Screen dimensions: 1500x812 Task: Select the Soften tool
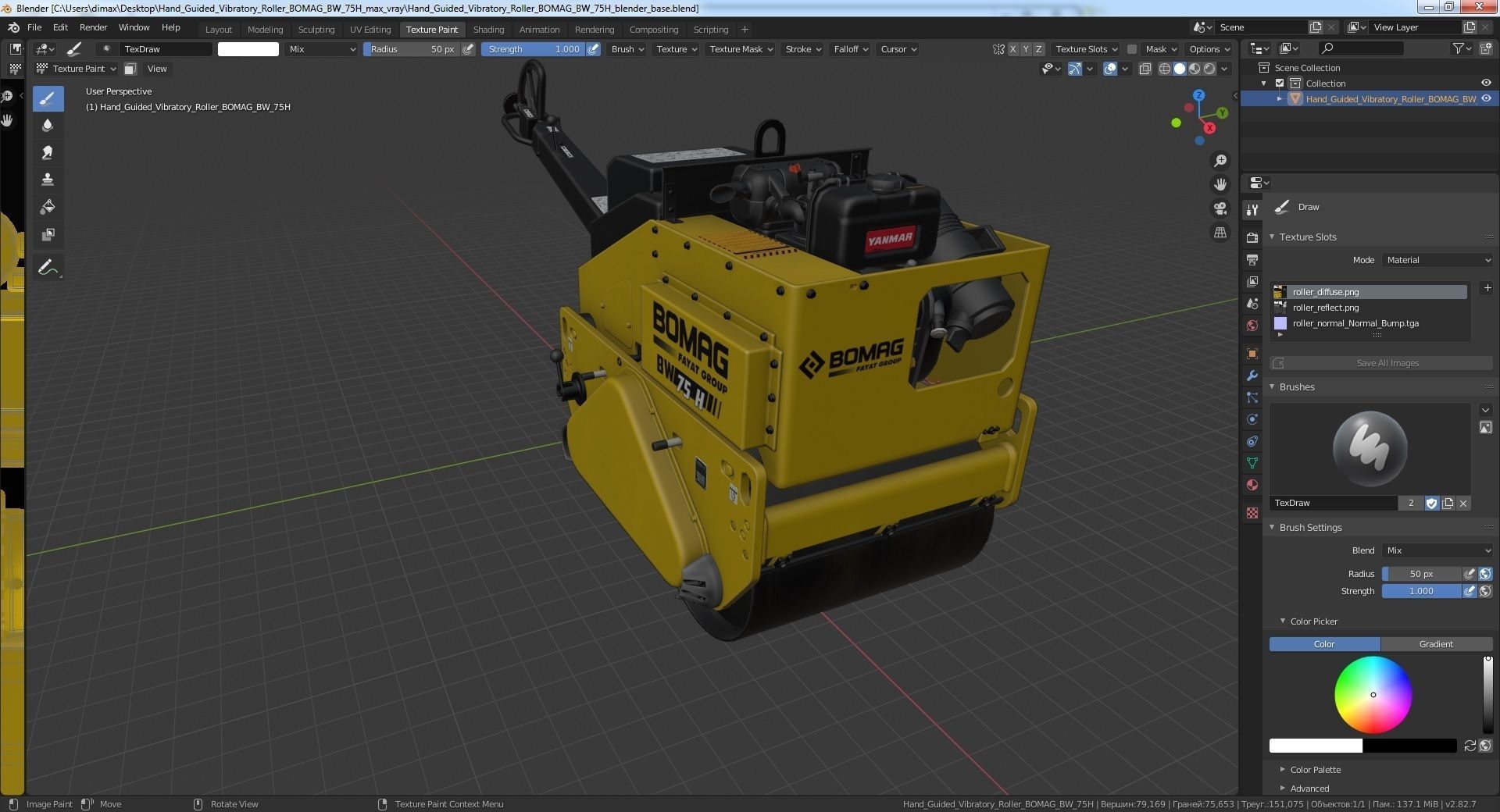[48, 125]
